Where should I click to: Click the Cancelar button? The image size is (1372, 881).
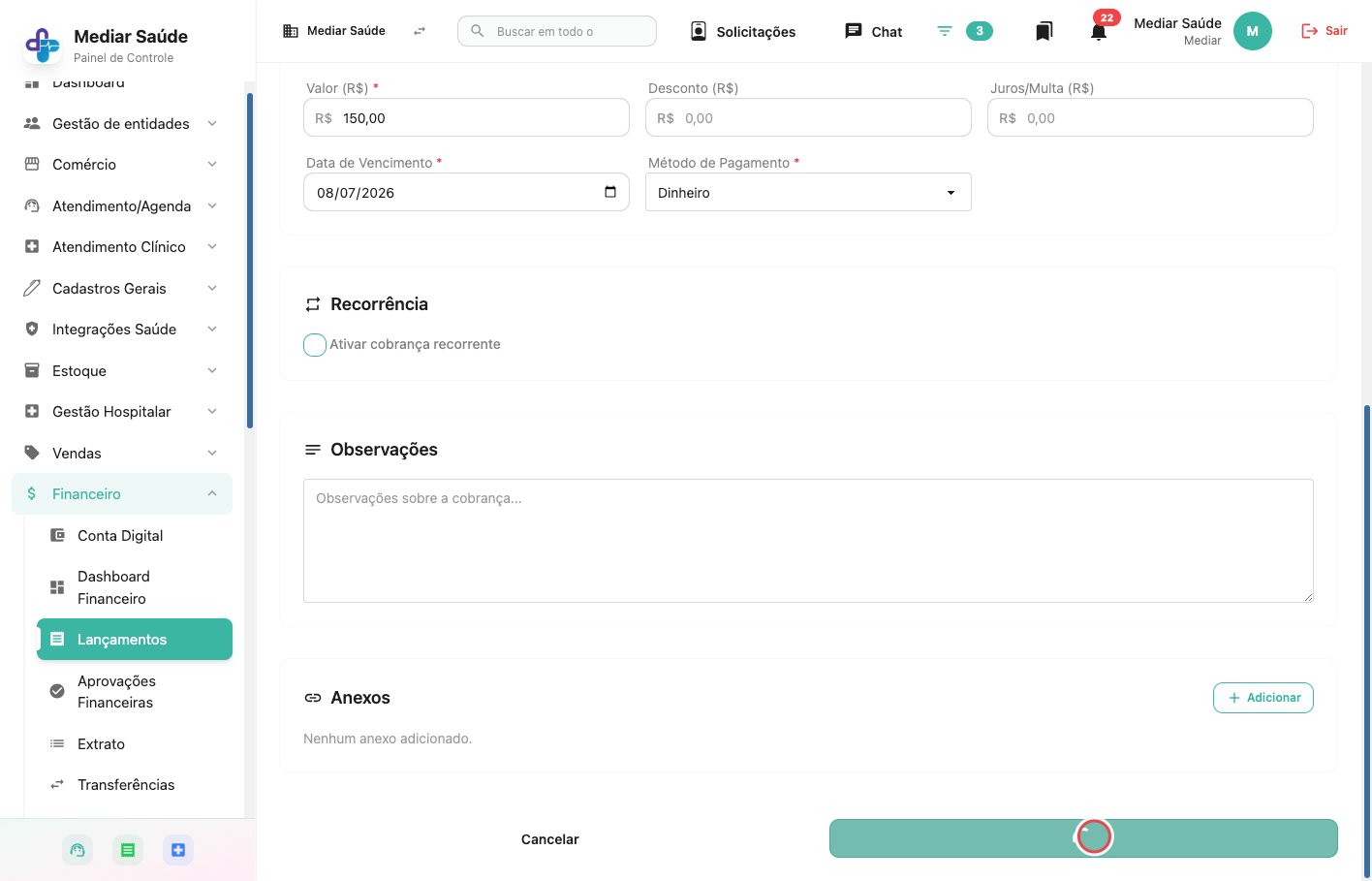[549, 839]
